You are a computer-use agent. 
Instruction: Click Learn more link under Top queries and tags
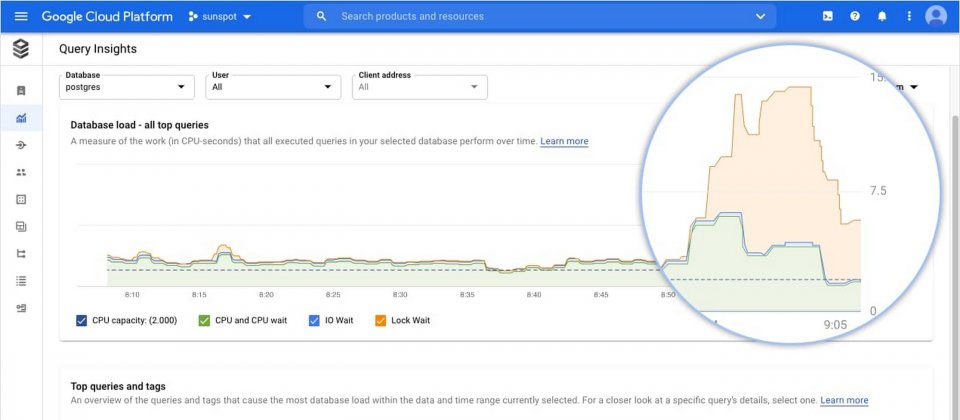pos(844,400)
